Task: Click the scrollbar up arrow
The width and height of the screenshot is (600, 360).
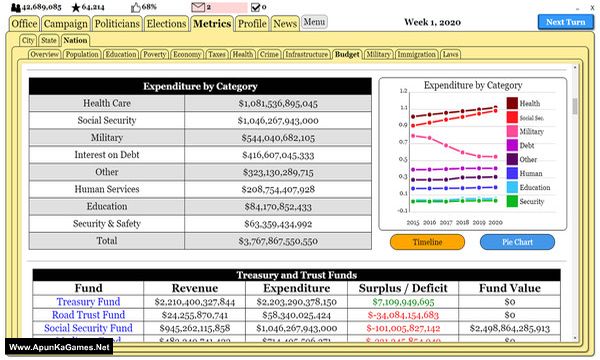Action: coord(575,68)
